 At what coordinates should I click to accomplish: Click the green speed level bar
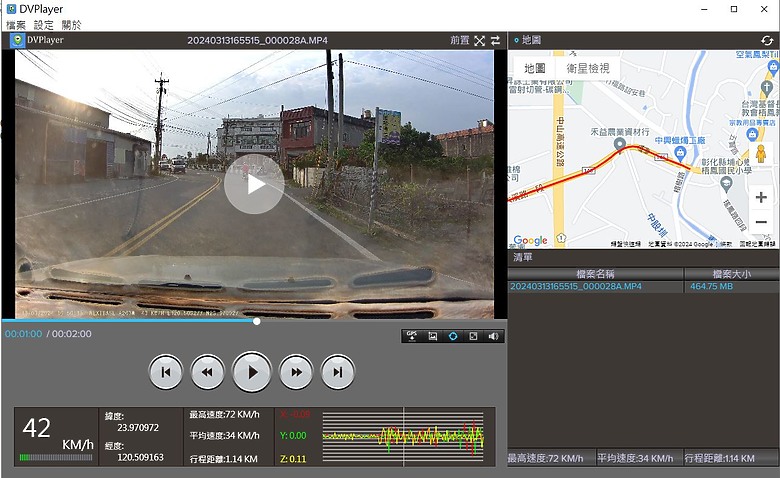click(56, 458)
